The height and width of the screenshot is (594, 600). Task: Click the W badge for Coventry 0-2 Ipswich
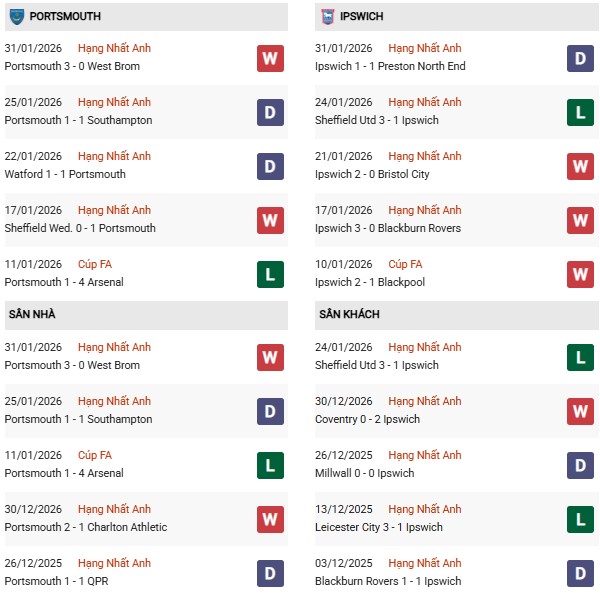coord(580,412)
